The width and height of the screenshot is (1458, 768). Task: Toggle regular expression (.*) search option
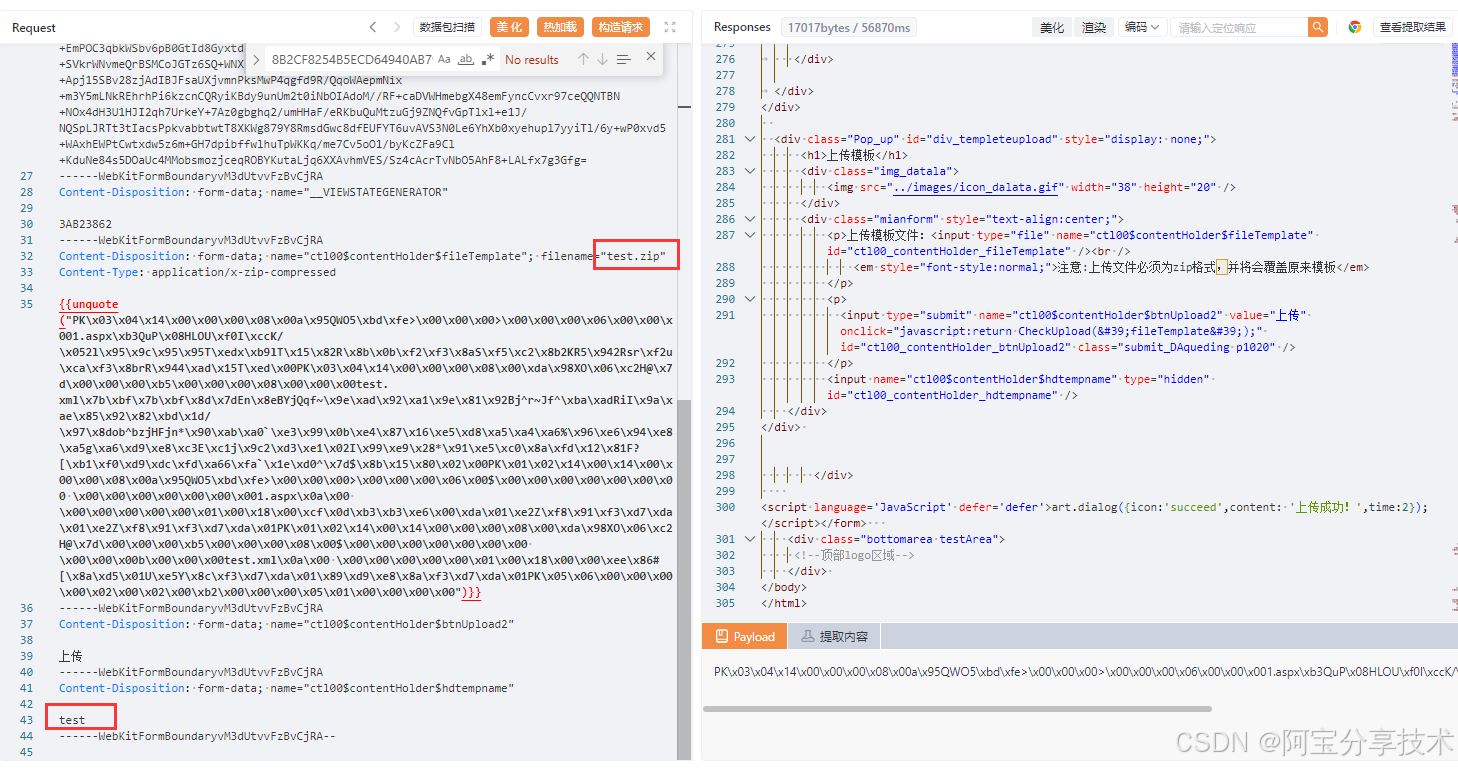pyautogui.click(x=488, y=59)
